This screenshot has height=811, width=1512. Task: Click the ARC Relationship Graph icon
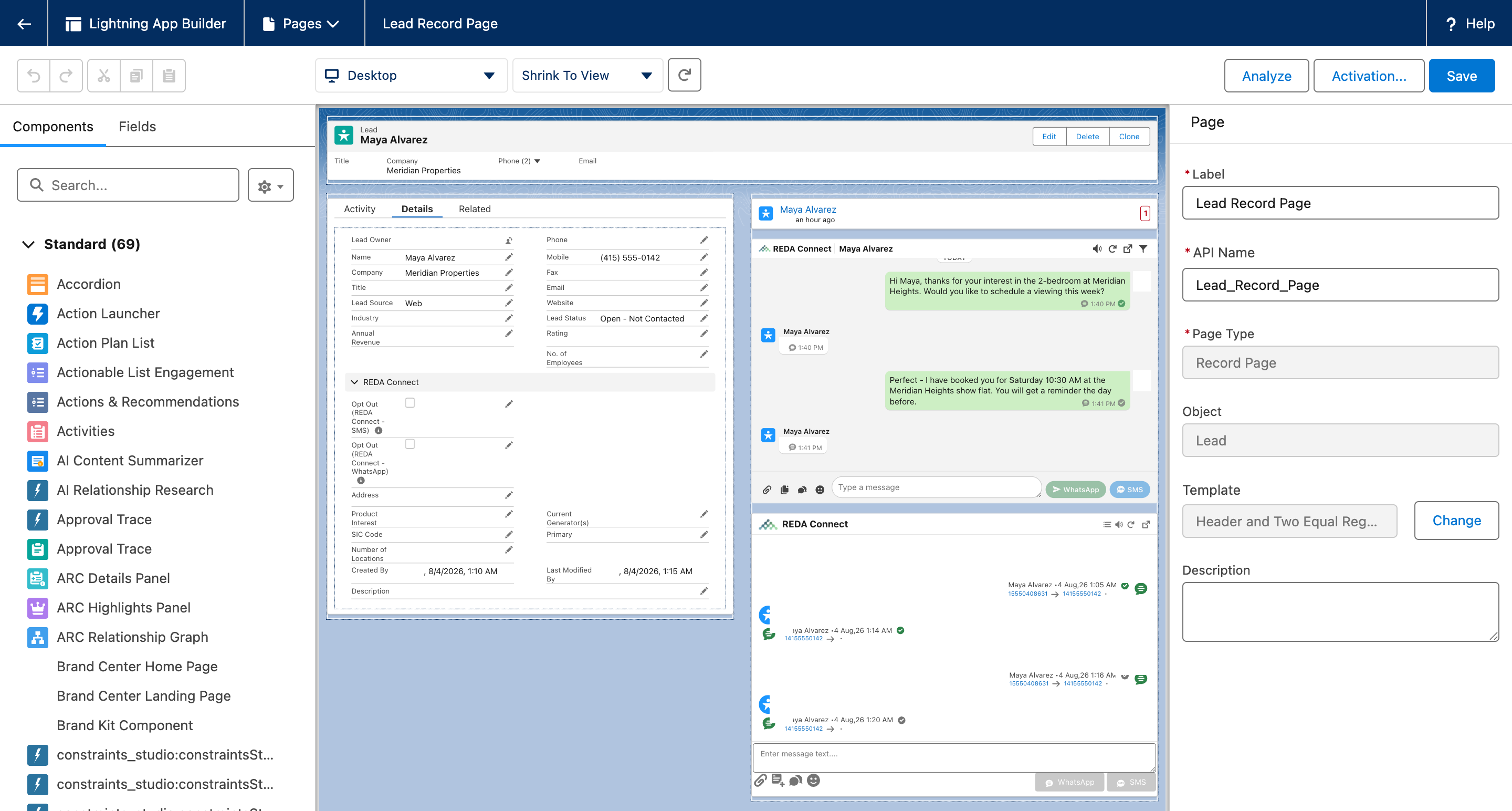[x=38, y=637]
